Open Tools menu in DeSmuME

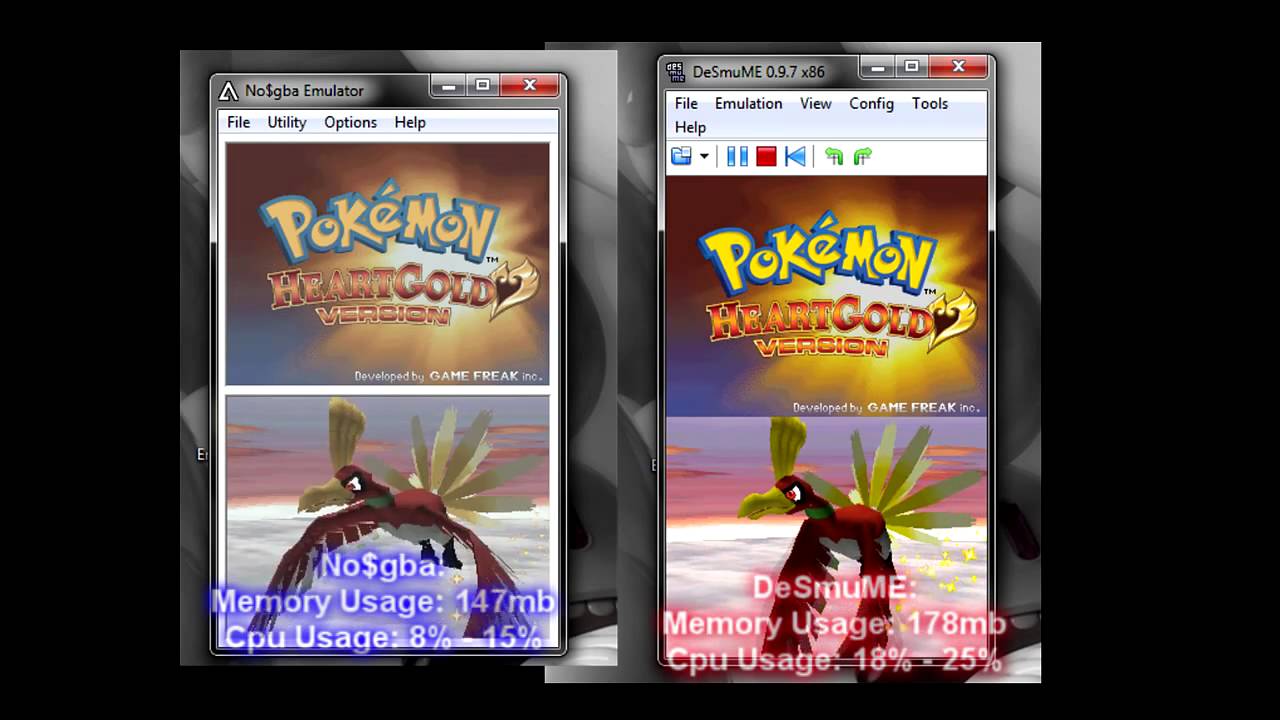click(930, 103)
